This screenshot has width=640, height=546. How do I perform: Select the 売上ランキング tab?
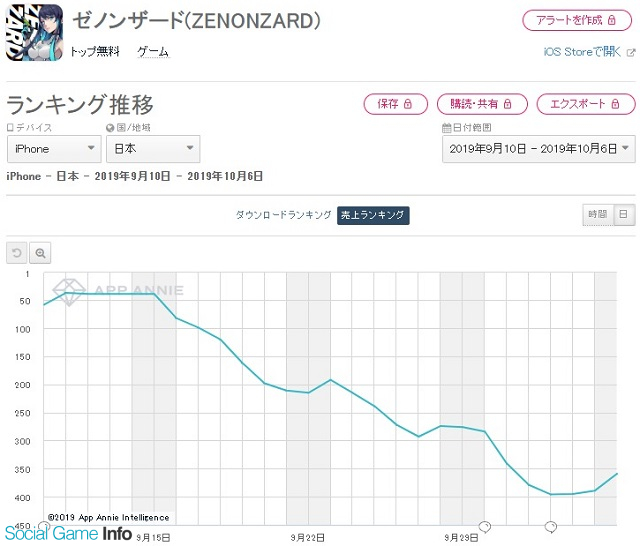tap(373, 215)
